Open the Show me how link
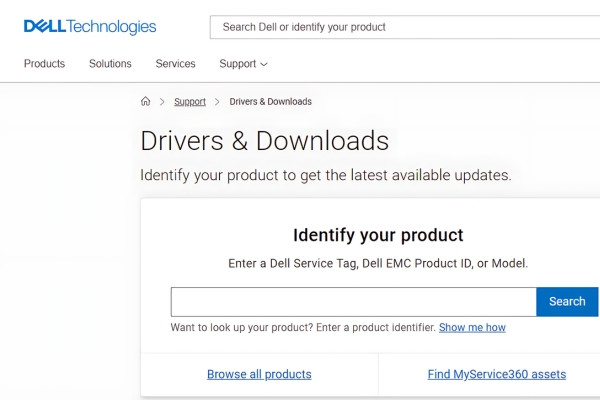Screen dimensions: 600x400 point(472,328)
